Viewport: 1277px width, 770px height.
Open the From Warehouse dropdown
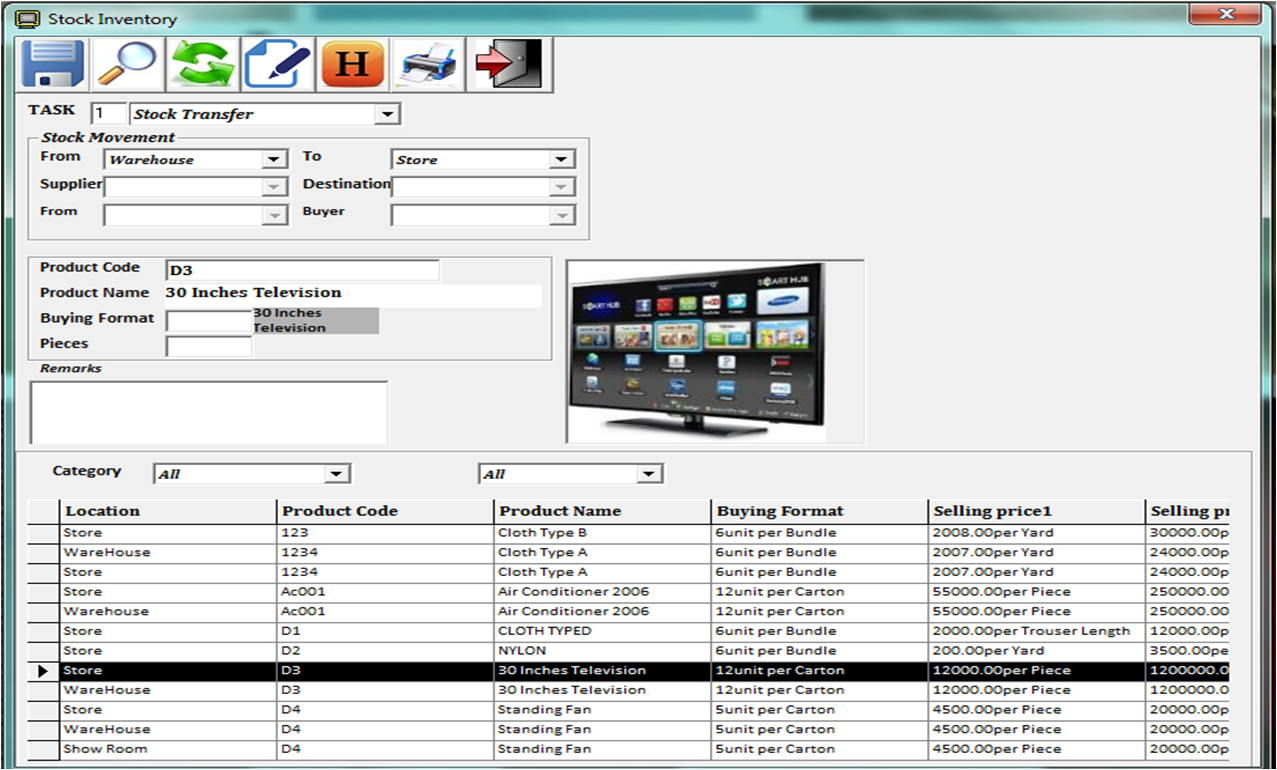274,160
